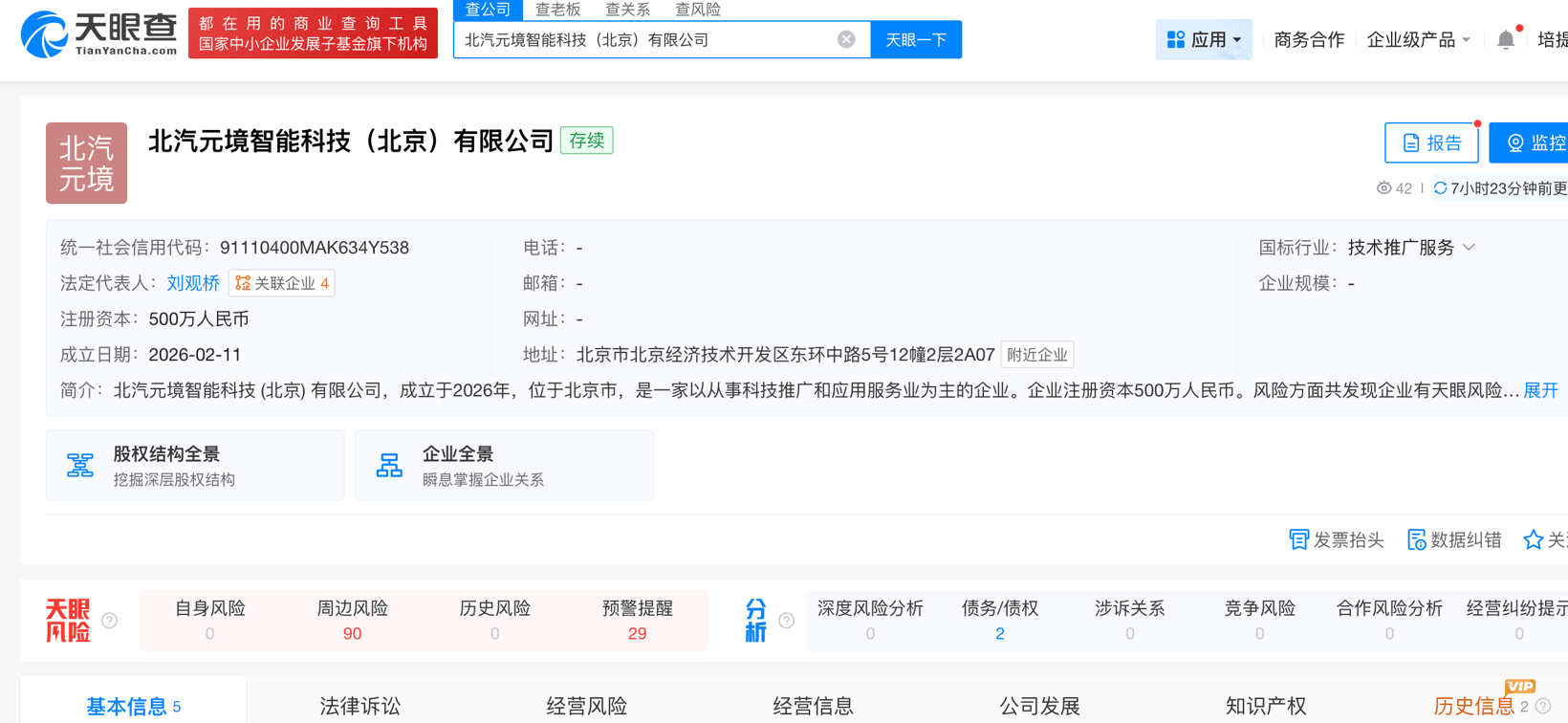Image resolution: width=1568 pixels, height=723 pixels.
Task: Expand the 企业级产品 menu
Action: pos(1418,39)
